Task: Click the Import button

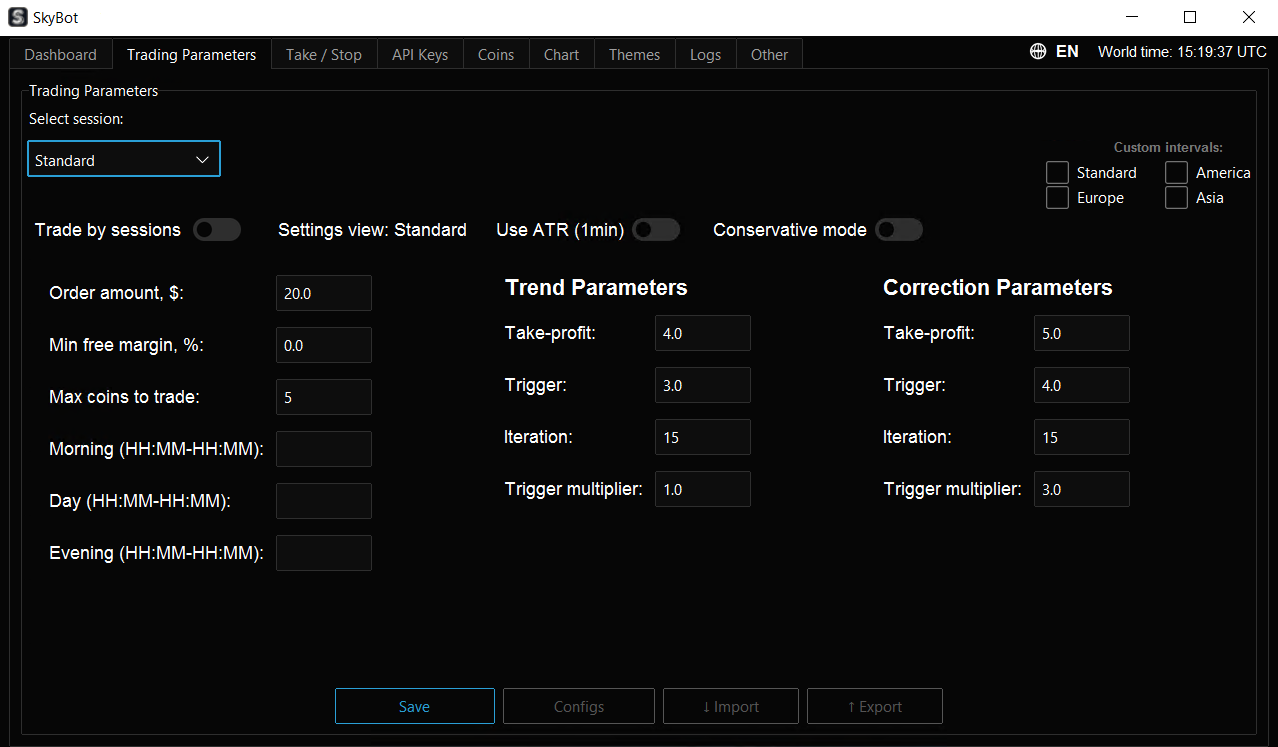Action: coord(731,706)
